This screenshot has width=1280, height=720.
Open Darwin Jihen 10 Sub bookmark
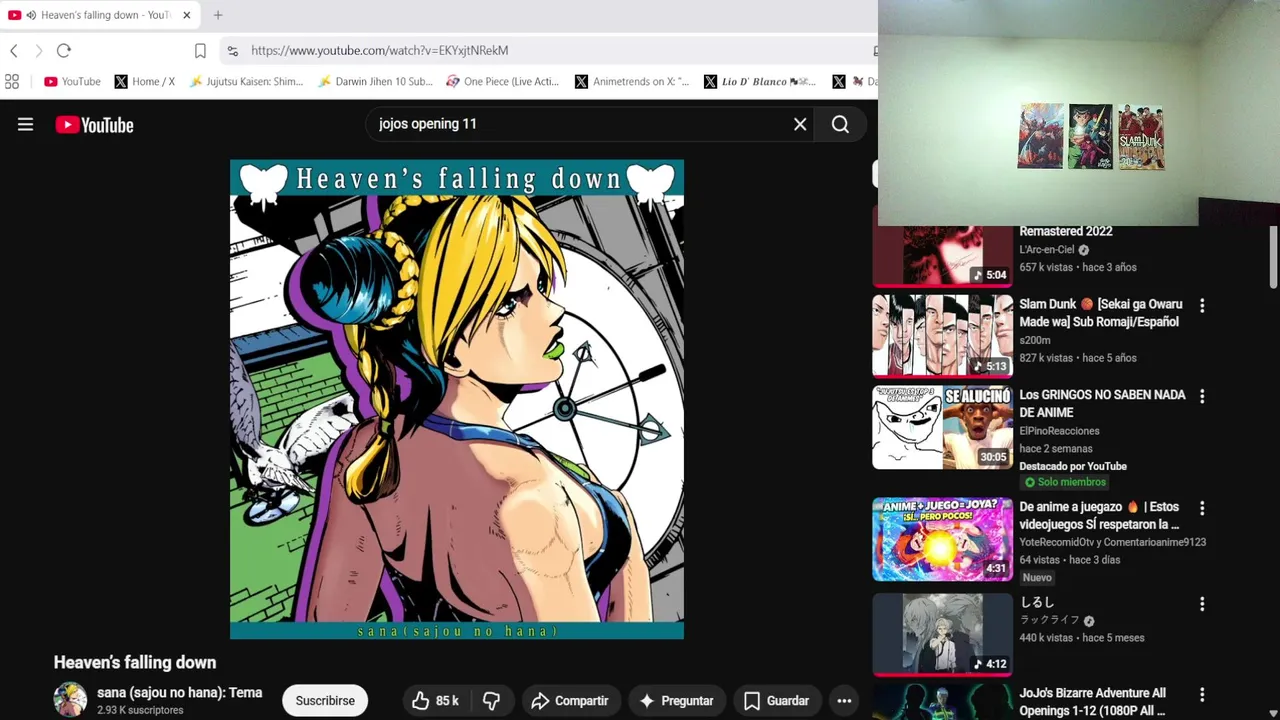pos(375,82)
